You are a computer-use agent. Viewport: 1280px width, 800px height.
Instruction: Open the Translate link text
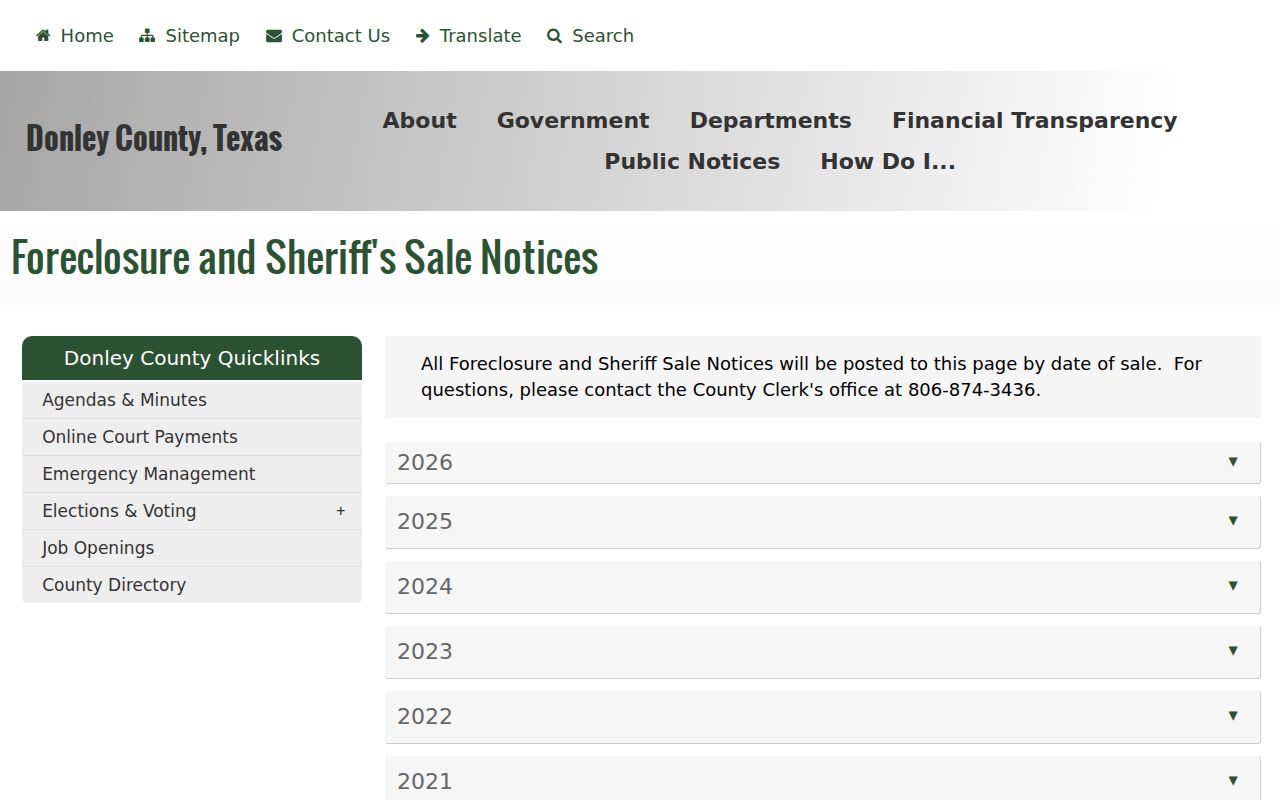click(480, 36)
